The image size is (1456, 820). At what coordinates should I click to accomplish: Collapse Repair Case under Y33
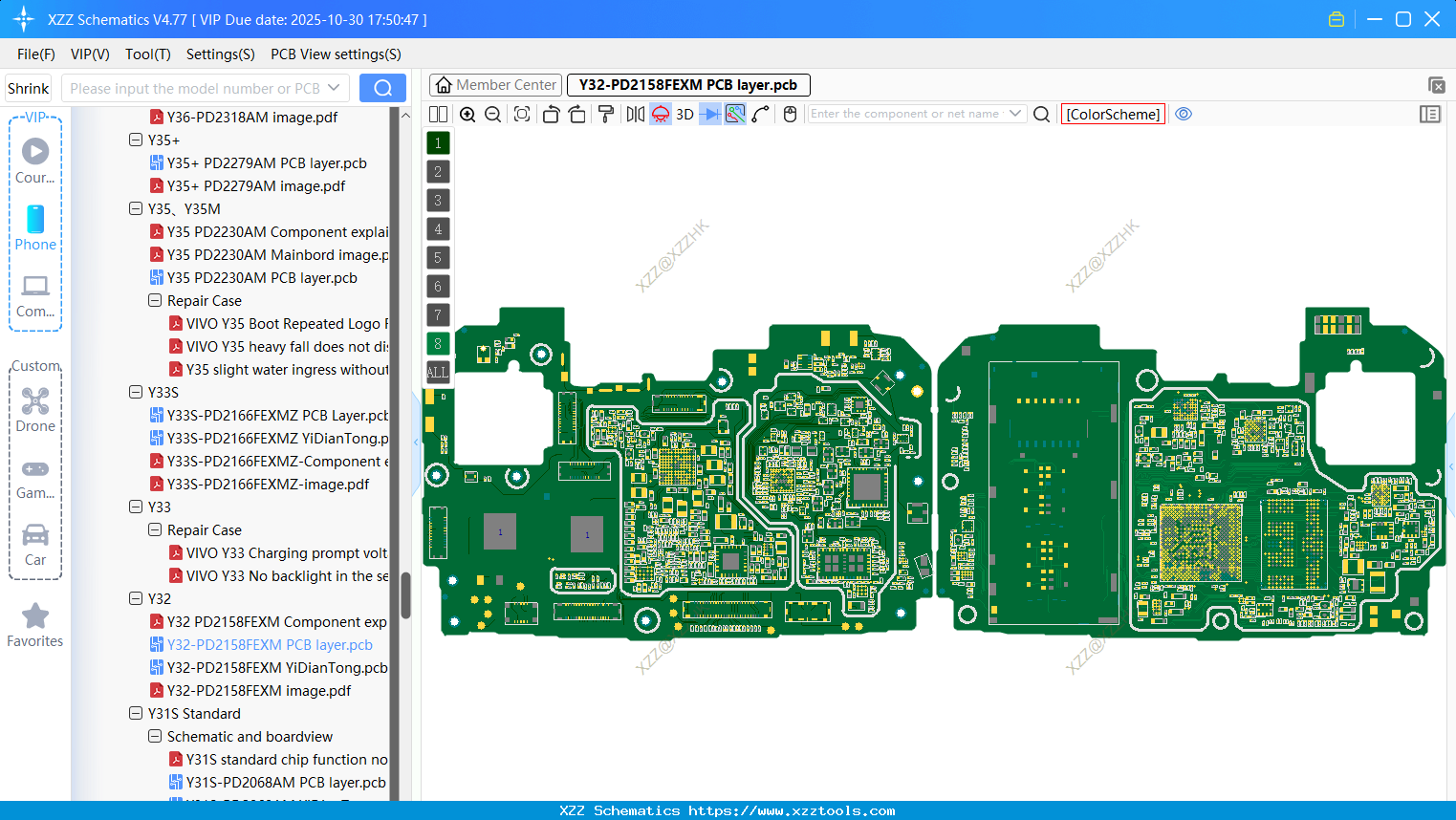point(155,529)
